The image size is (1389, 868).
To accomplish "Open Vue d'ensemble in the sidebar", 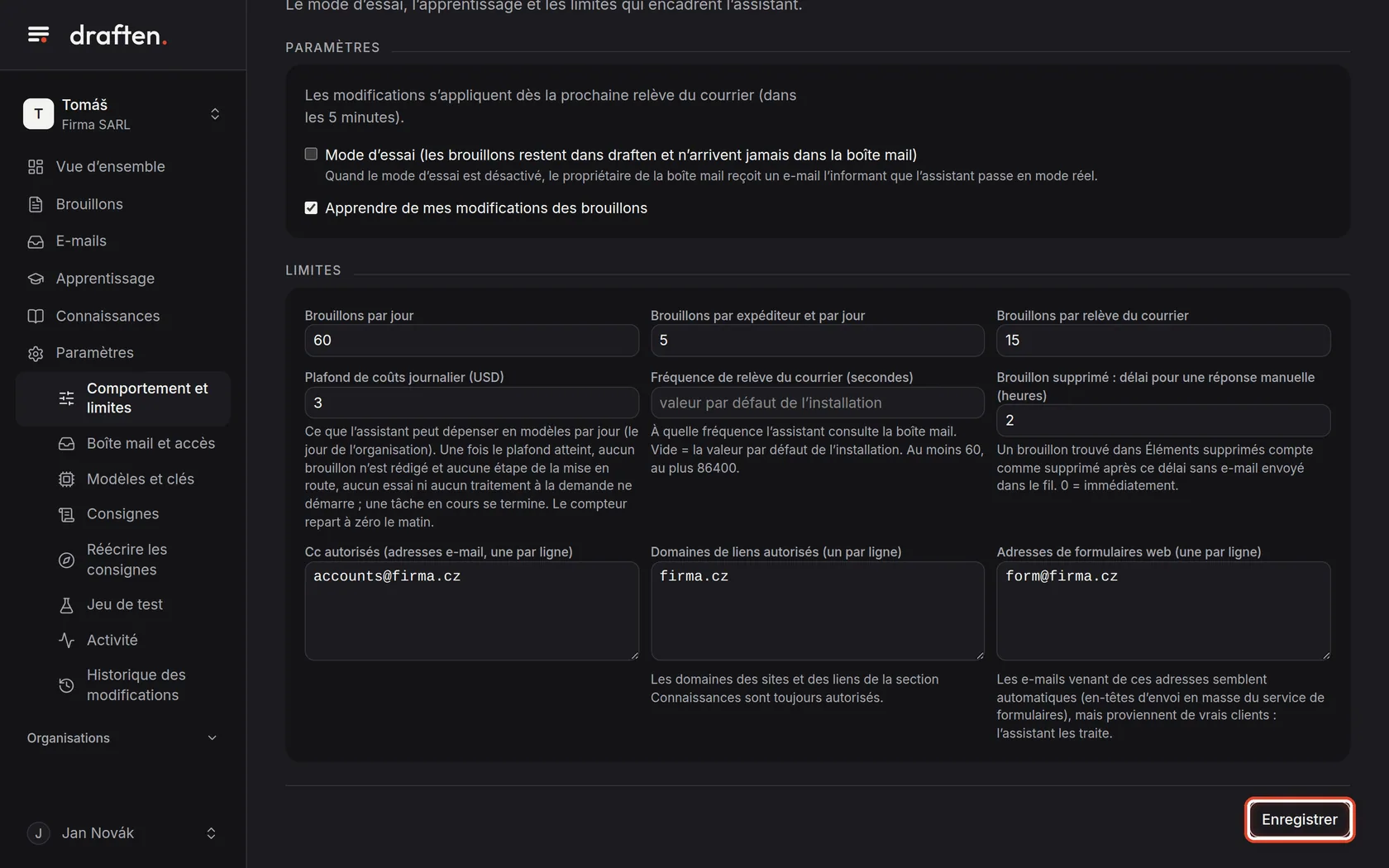I will (x=123, y=167).
